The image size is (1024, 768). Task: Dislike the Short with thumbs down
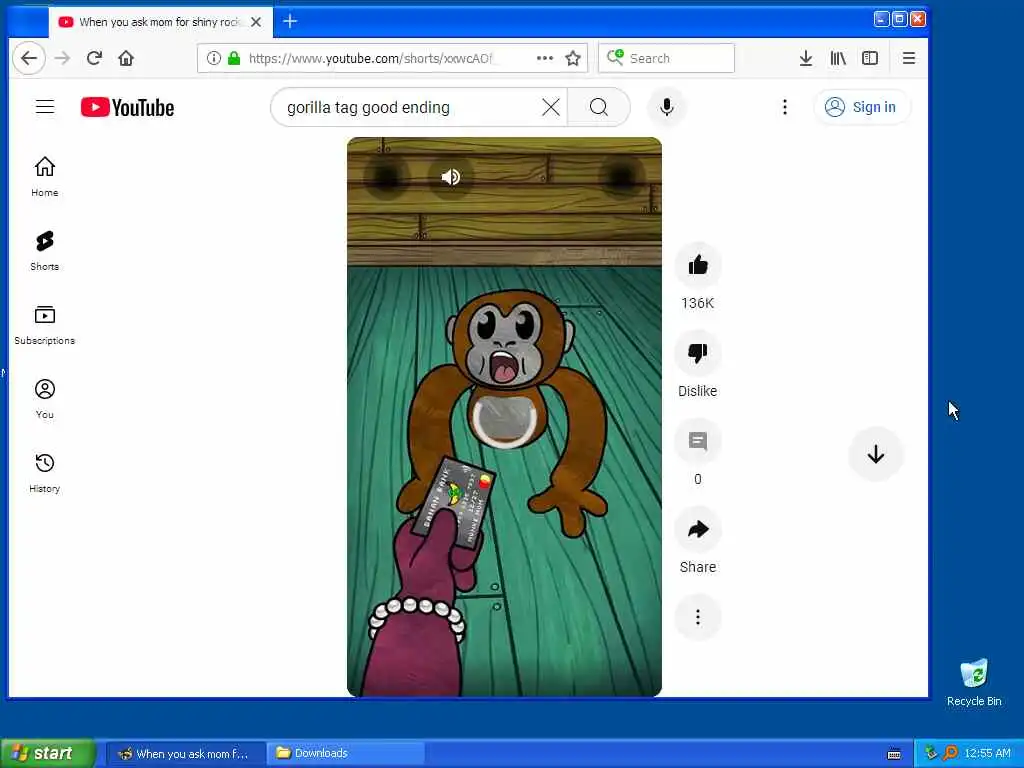coord(697,353)
